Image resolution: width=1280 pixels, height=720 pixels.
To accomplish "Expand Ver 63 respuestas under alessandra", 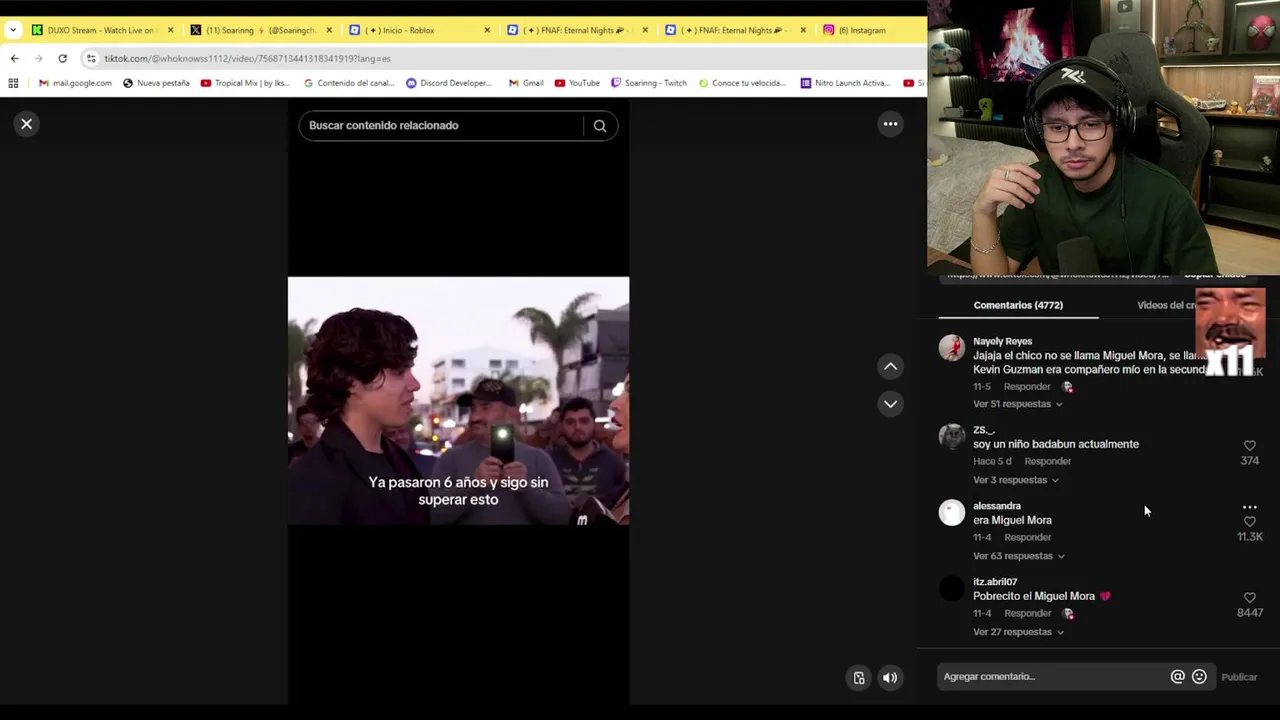I will [x=1018, y=556].
